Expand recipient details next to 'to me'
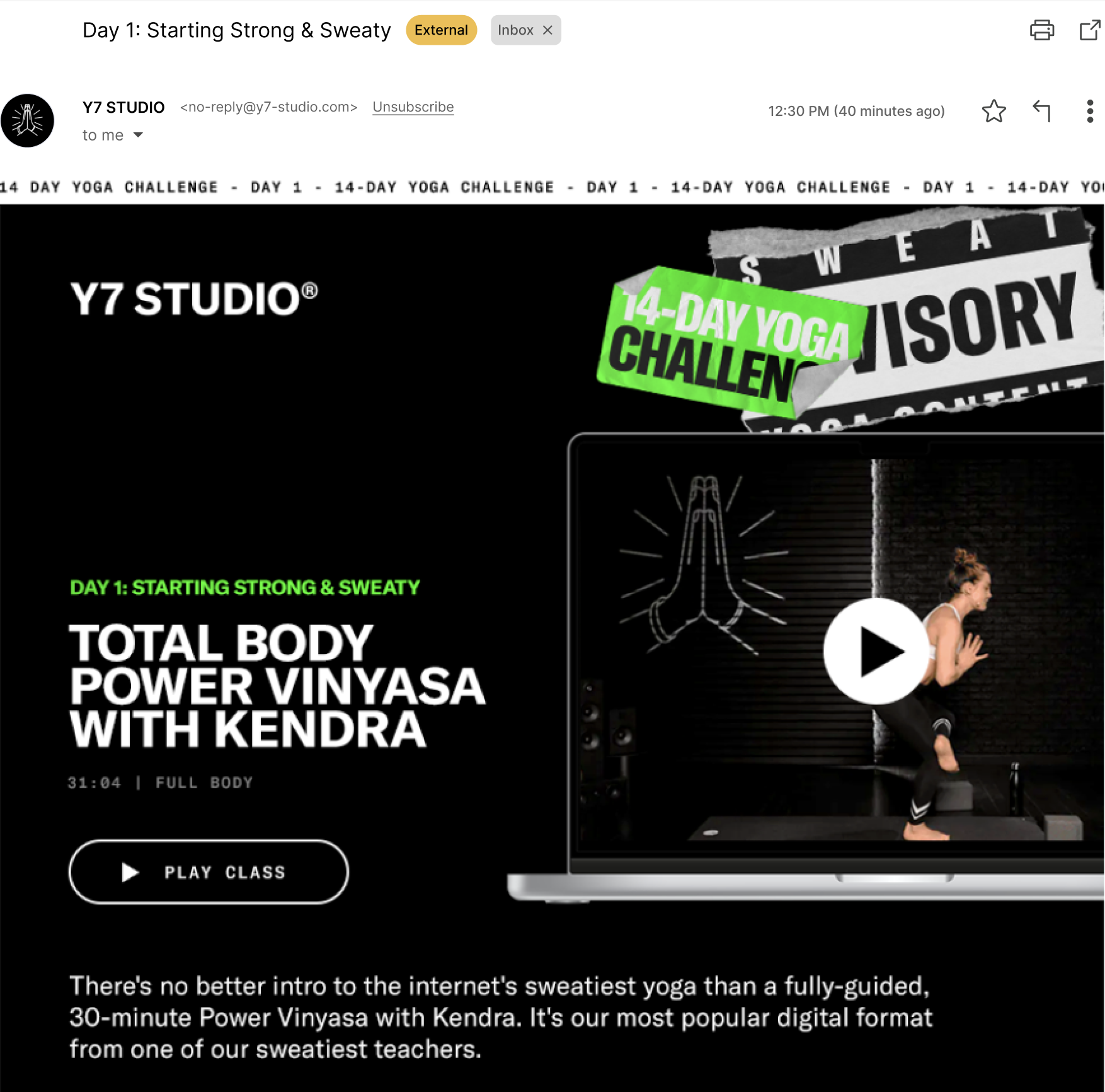 tap(138, 135)
